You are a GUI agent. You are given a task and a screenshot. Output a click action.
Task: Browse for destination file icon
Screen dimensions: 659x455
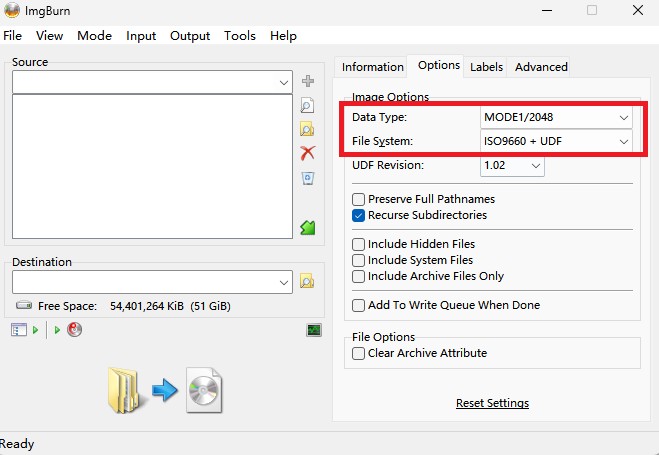point(307,281)
